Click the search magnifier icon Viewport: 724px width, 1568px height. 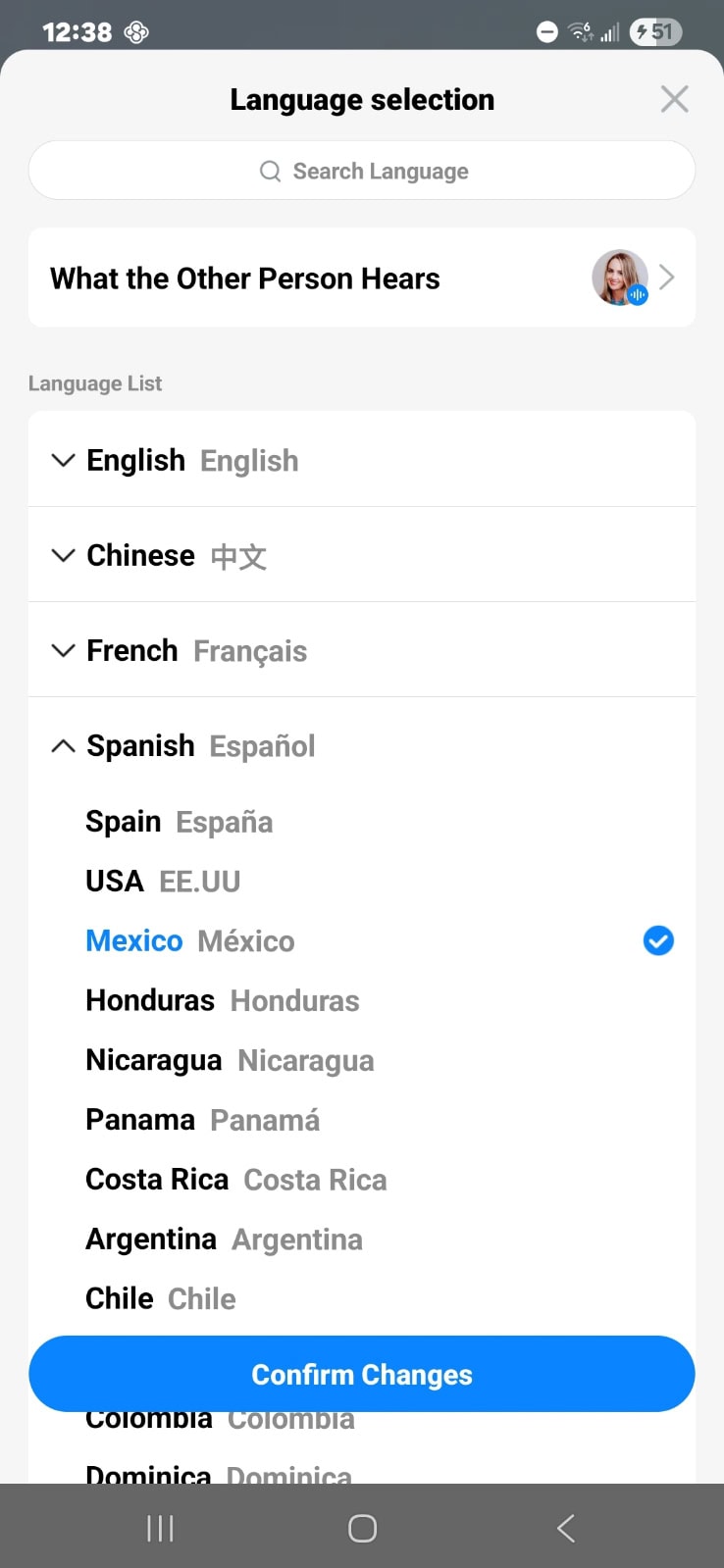pyautogui.click(x=270, y=172)
